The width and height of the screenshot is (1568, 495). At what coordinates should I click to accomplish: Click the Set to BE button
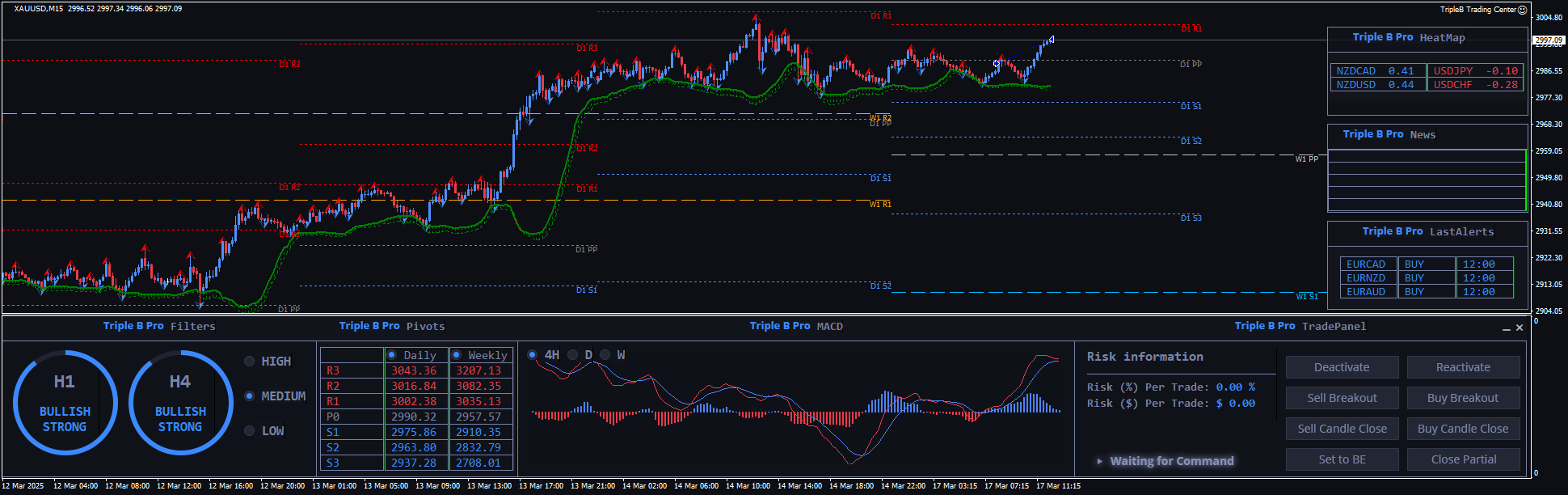coord(1342,459)
